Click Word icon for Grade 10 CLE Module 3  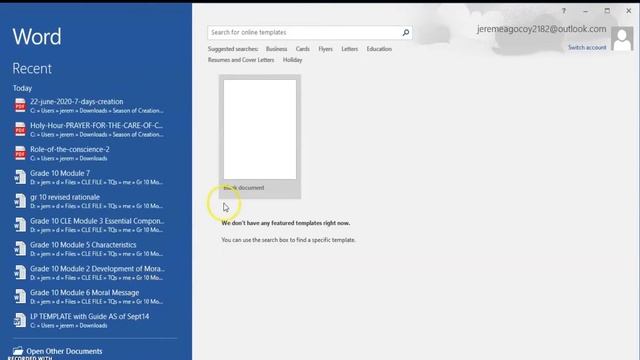[x=20, y=225]
